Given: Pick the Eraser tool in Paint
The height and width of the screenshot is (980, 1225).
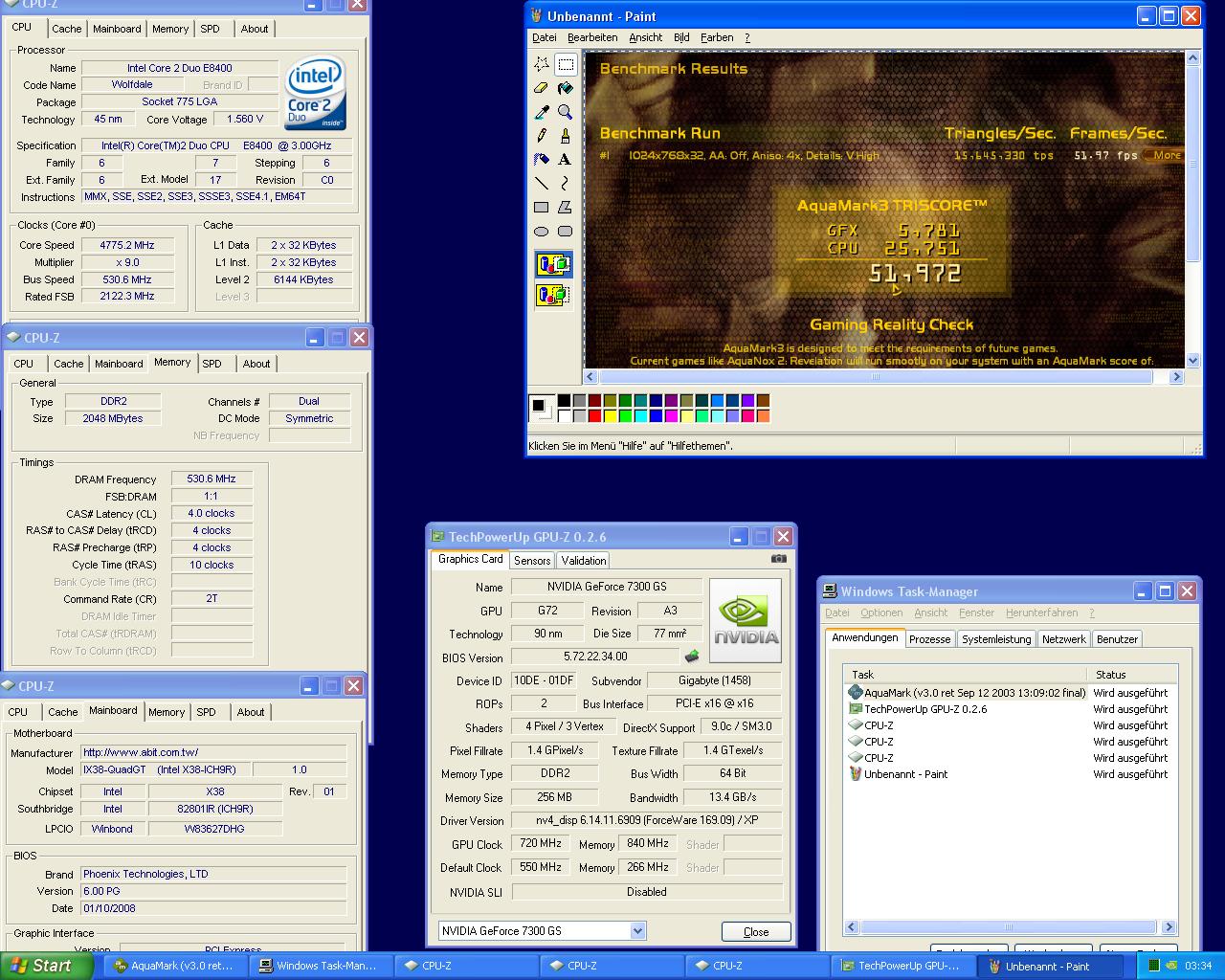Looking at the screenshot, I should click(x=542, y=88).
